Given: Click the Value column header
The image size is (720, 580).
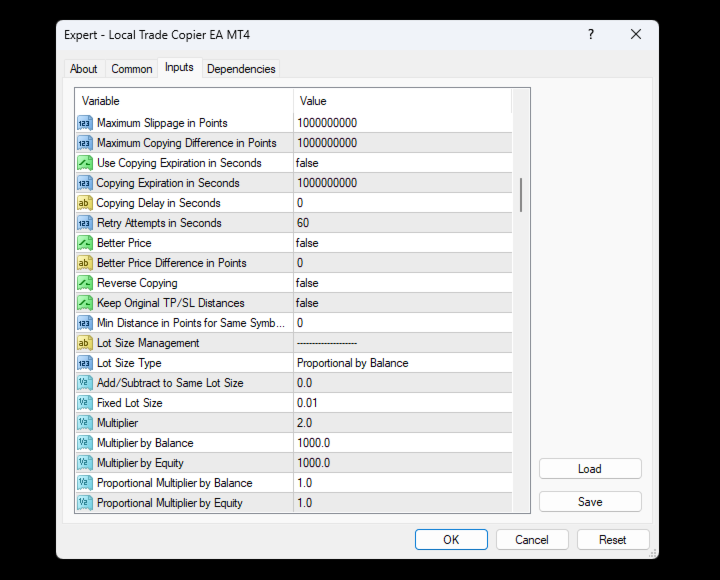Looking at the screenshot, I should pos(402,101).
